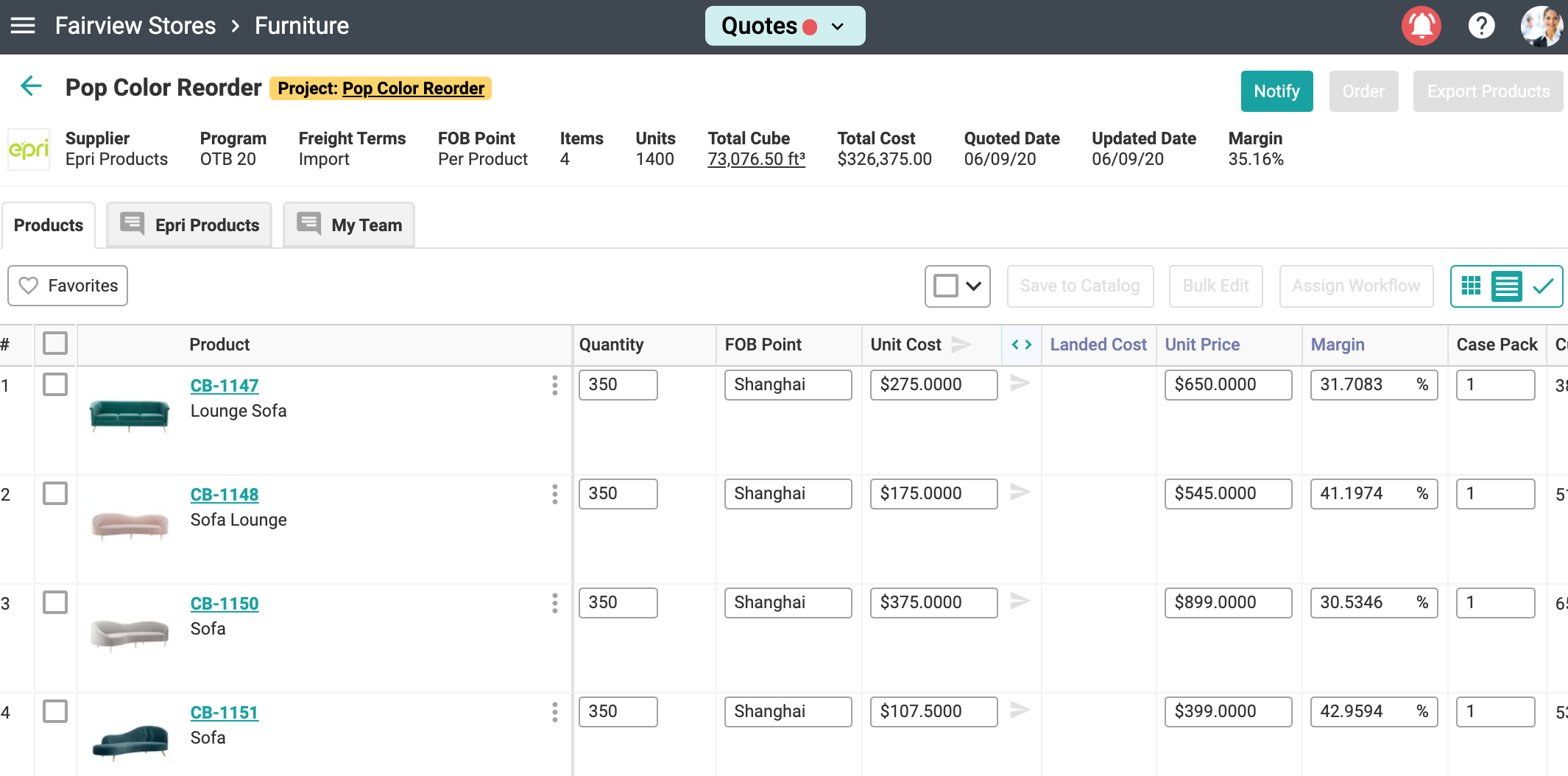1568x776 pixels.
Task: Open the user profile avatar menu
Action: (1541, 26)
